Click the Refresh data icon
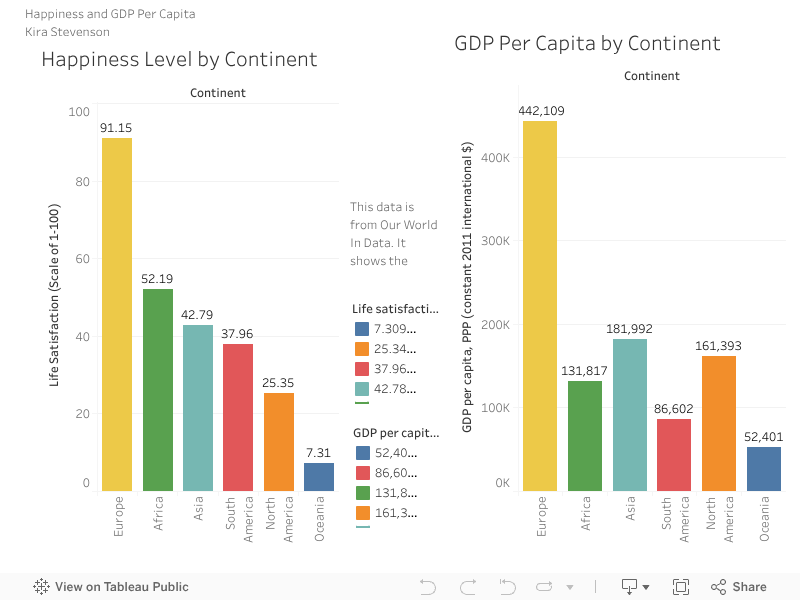Image resolution: width=800 pixels, height=600 pixels. coord(545,587)
